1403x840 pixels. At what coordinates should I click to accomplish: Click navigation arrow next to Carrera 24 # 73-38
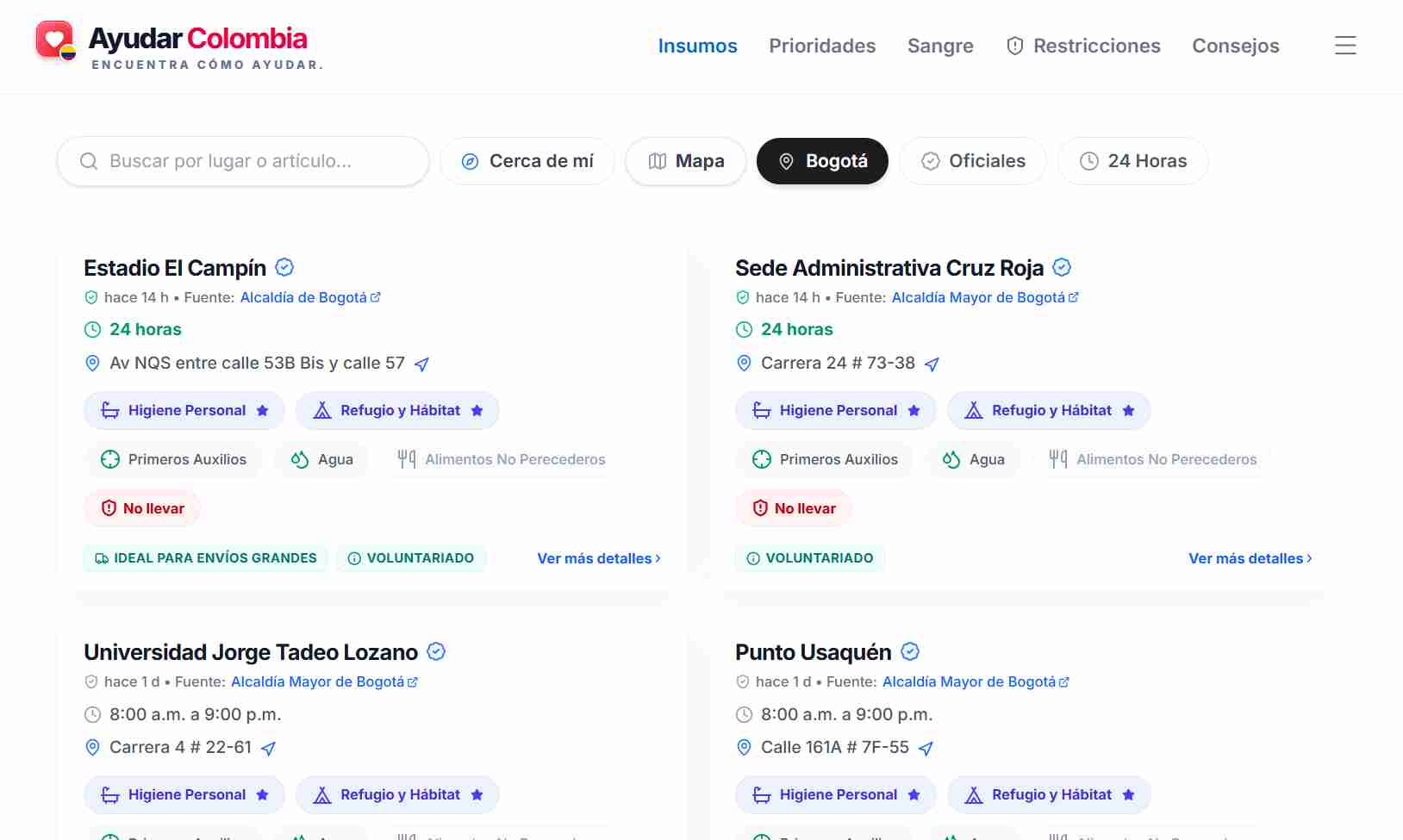932,364
